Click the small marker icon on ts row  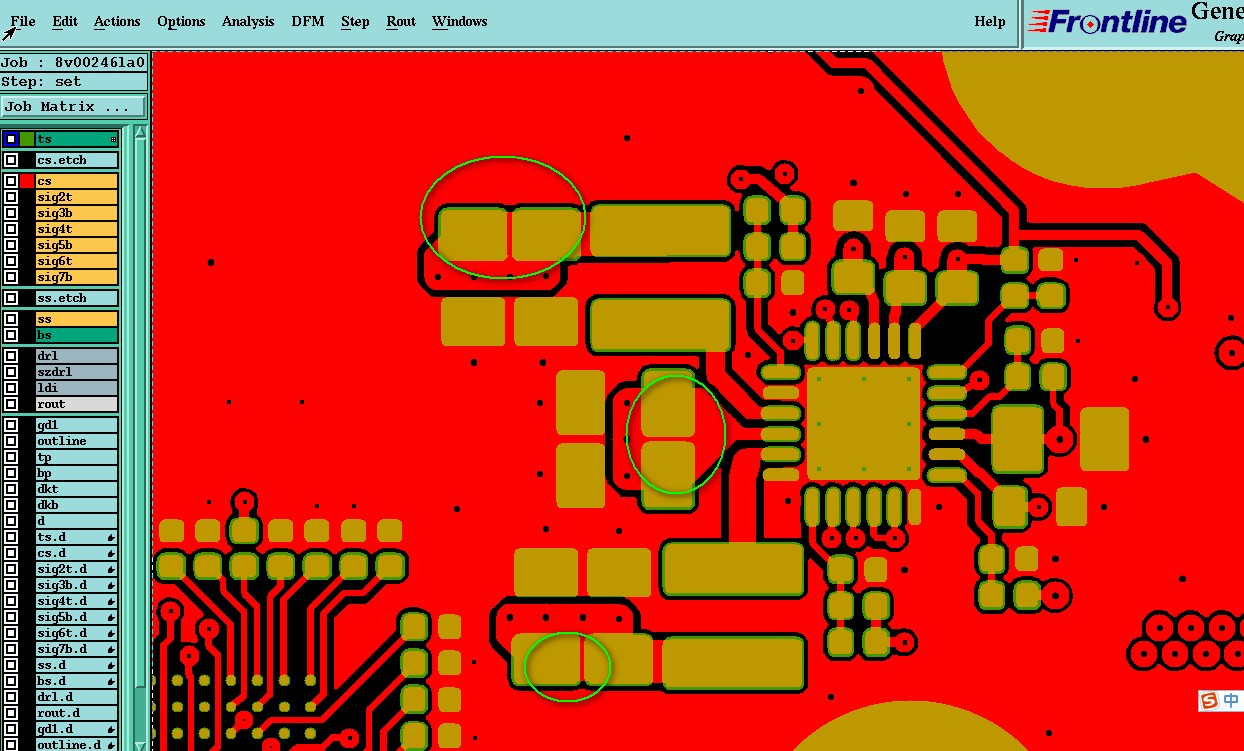(113, 139)
